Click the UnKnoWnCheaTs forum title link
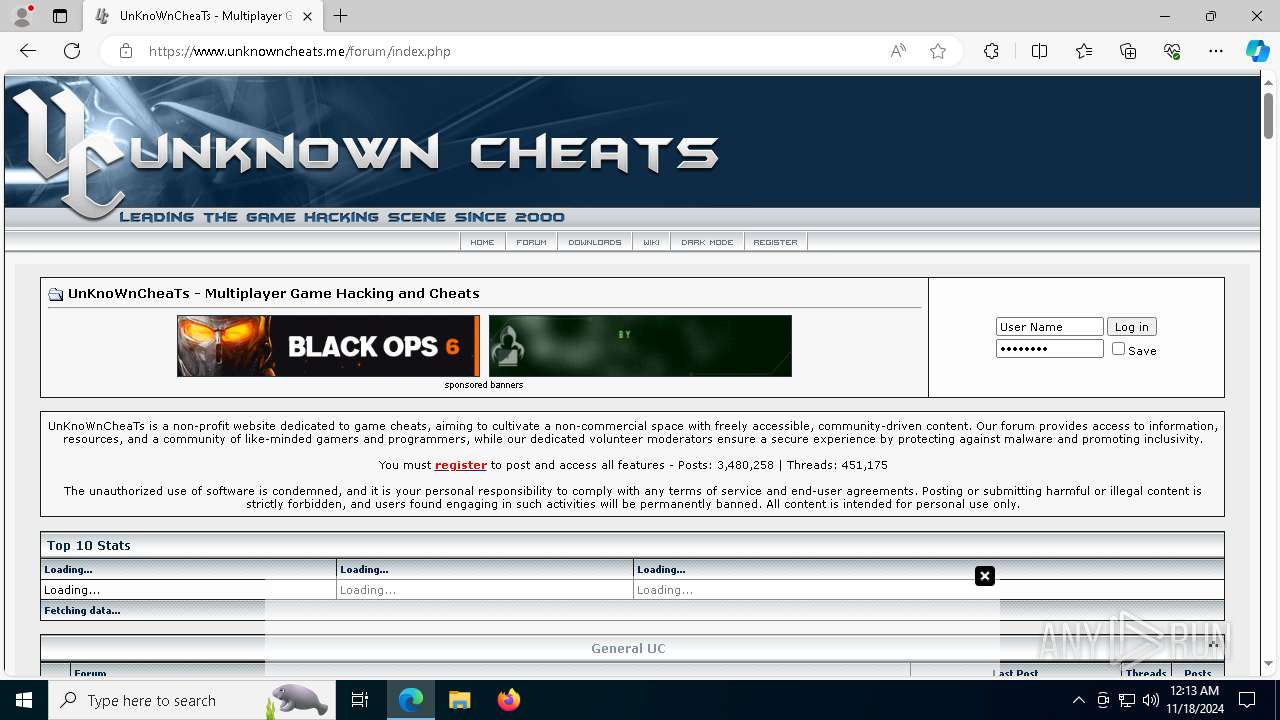1280x720 pixels. pyautogui.click(x=274, y=294)
